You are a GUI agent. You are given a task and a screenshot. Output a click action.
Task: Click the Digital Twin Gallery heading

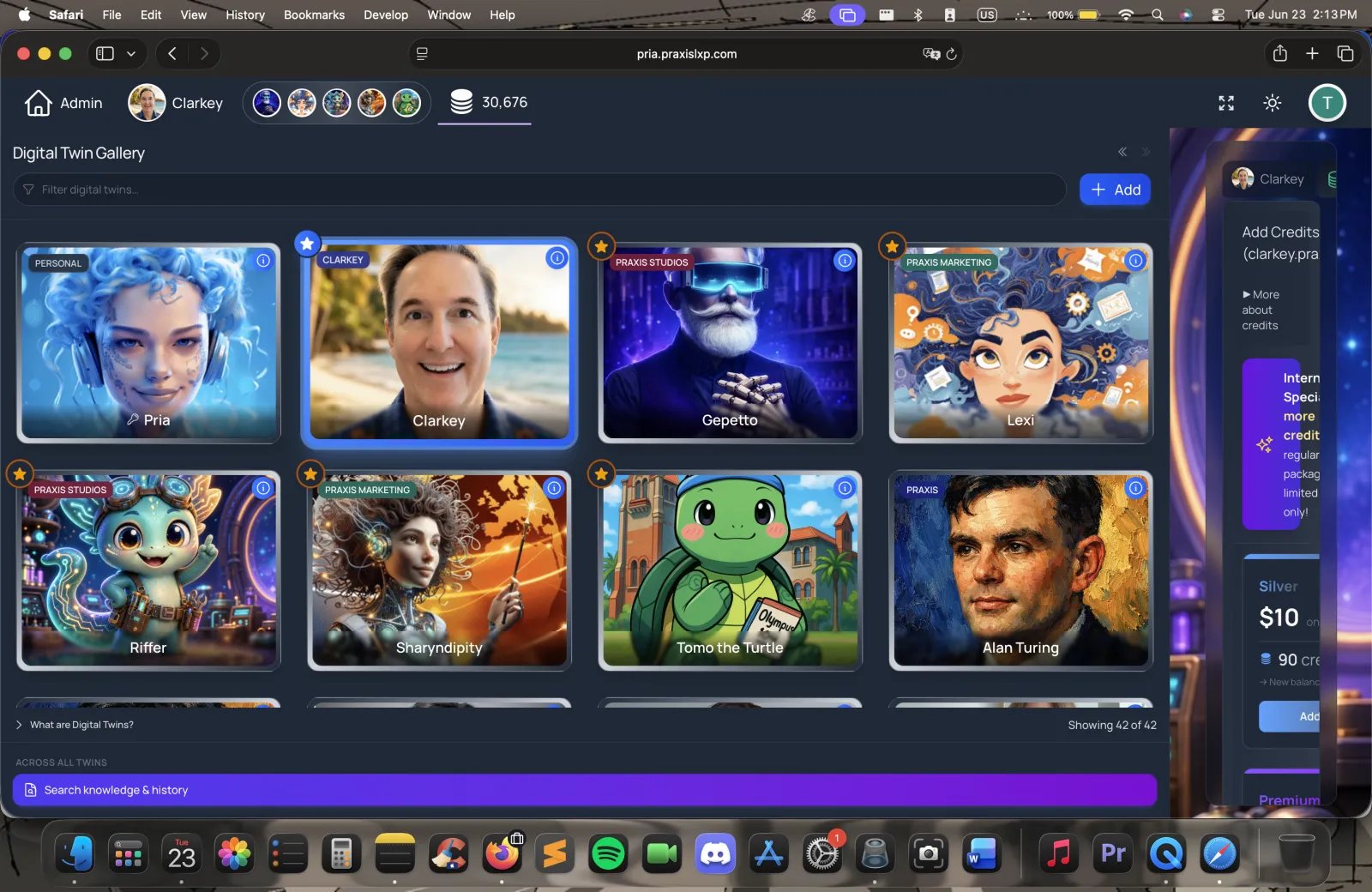[78, 153]
